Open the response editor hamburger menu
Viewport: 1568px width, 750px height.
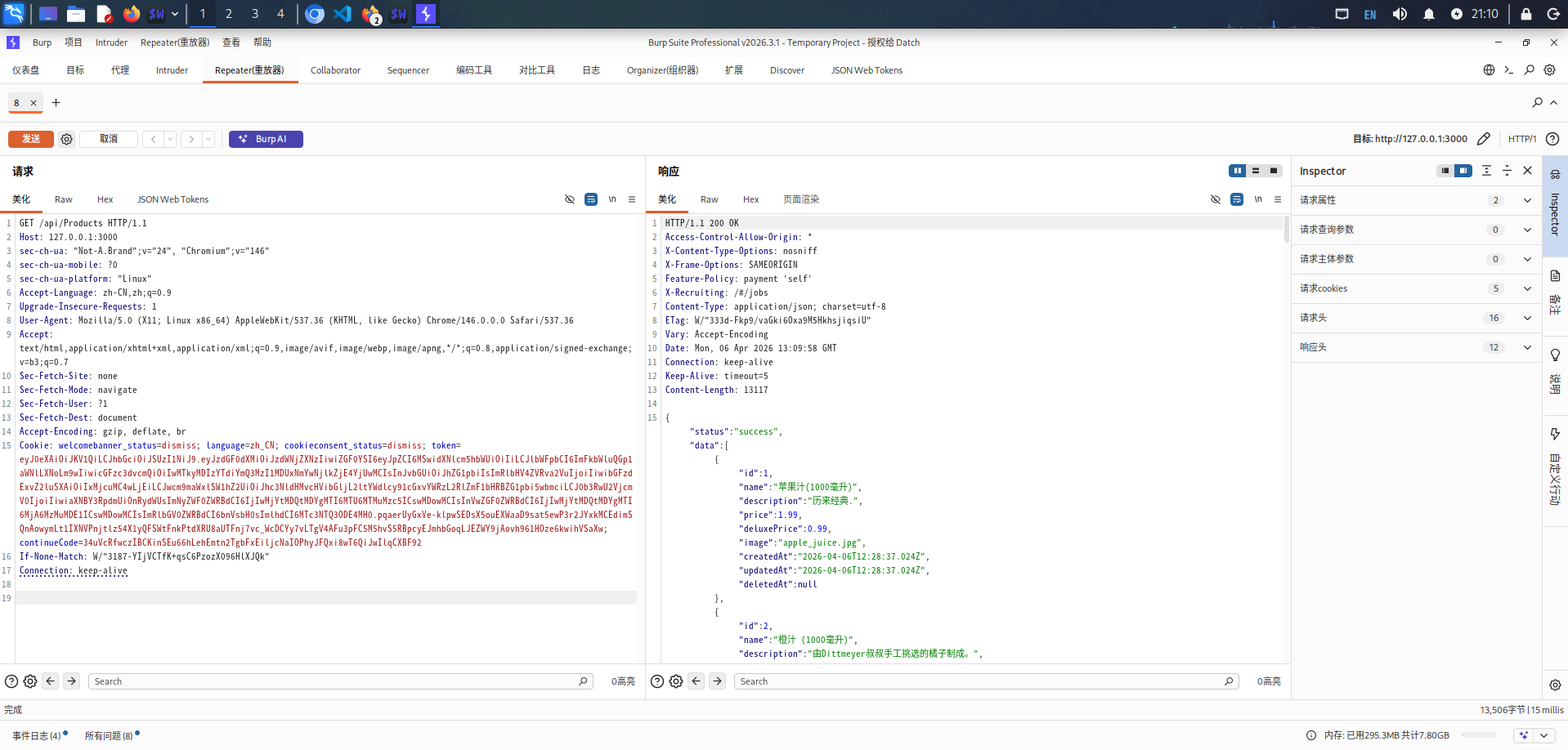1278,199
